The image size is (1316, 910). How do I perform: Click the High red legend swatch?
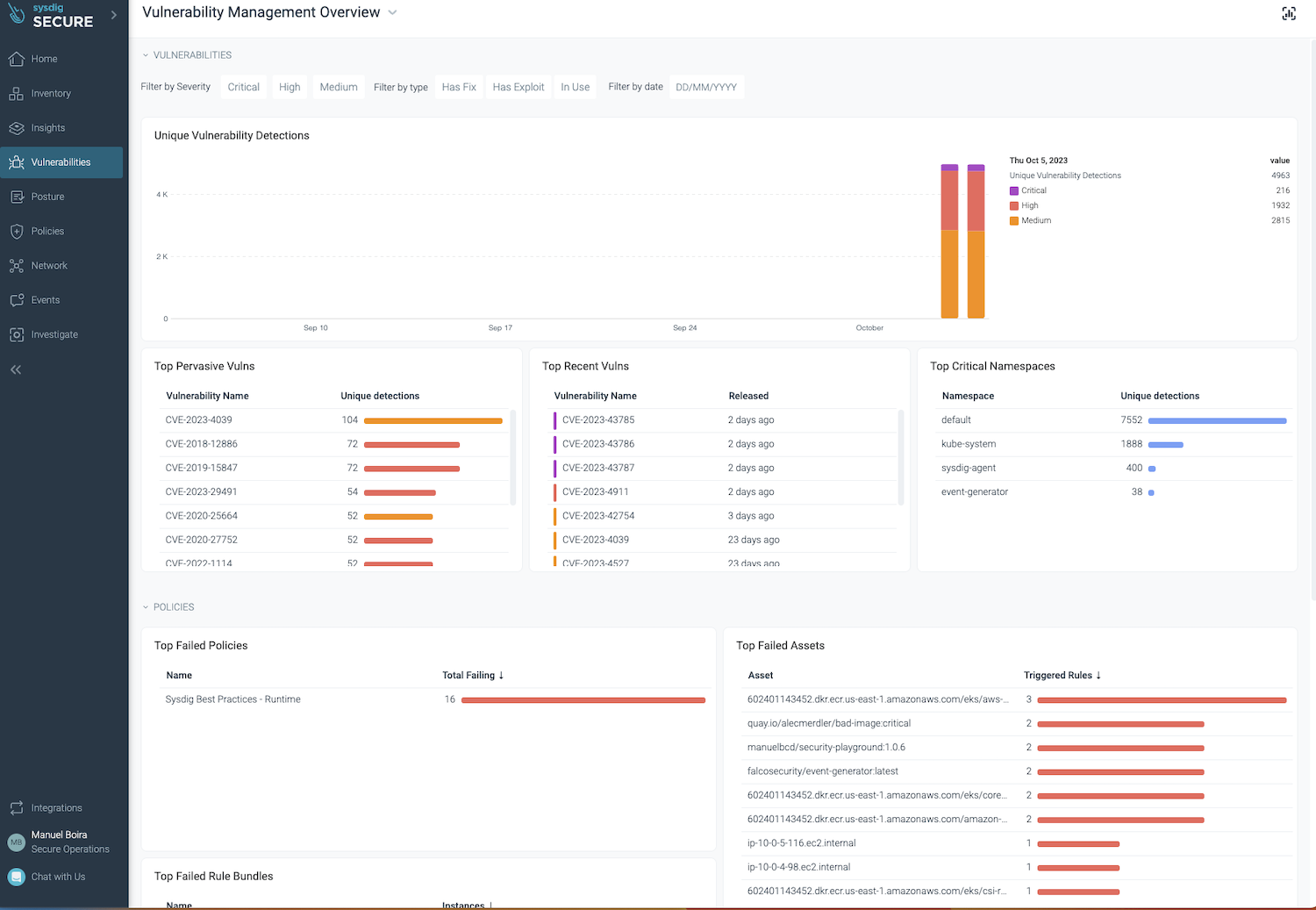(1014, 205)
